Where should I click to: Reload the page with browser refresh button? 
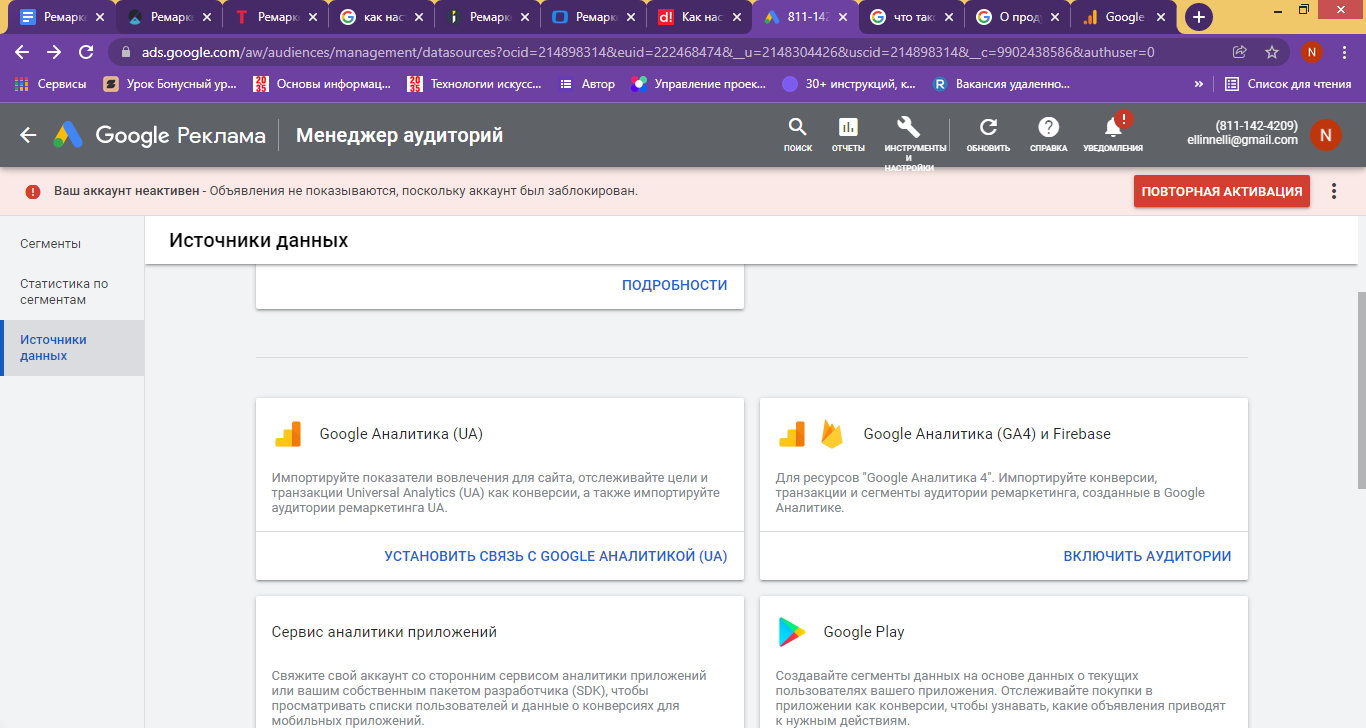coord(86,52)
